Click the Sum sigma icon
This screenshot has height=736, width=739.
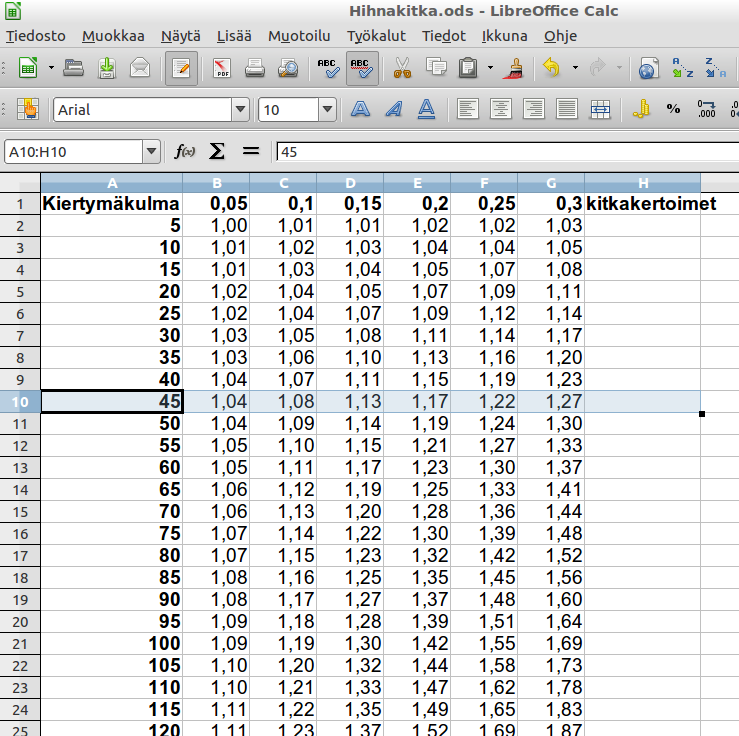tap(217, 152)
